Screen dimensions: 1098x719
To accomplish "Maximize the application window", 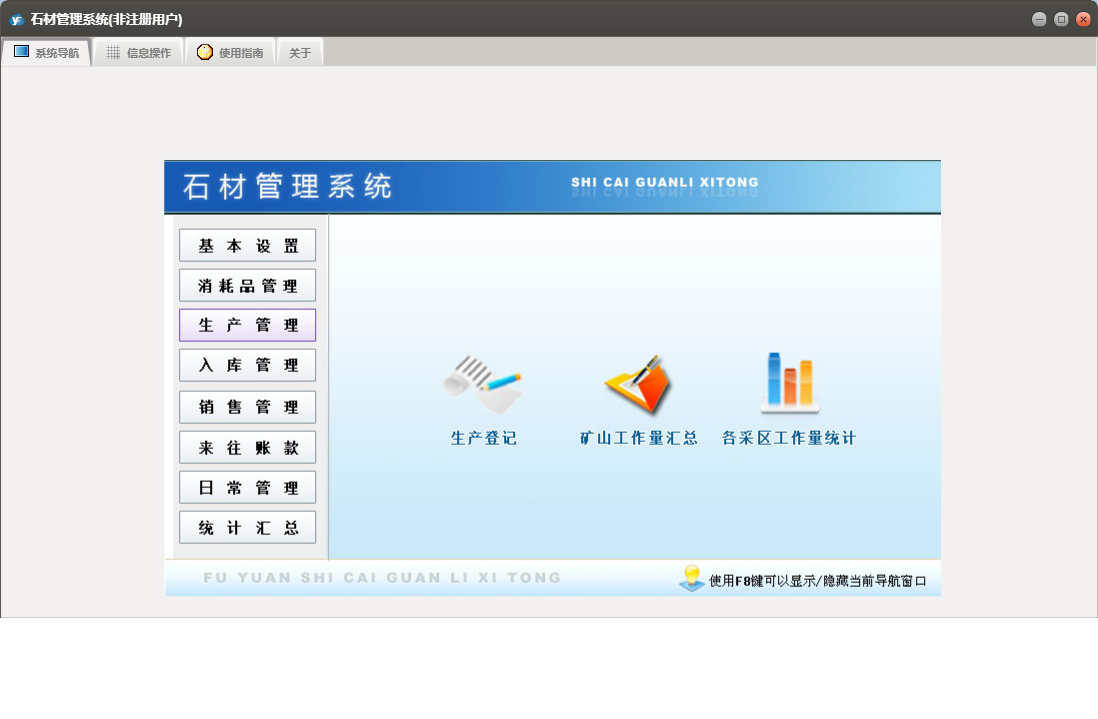I will tap(1061, 19).
